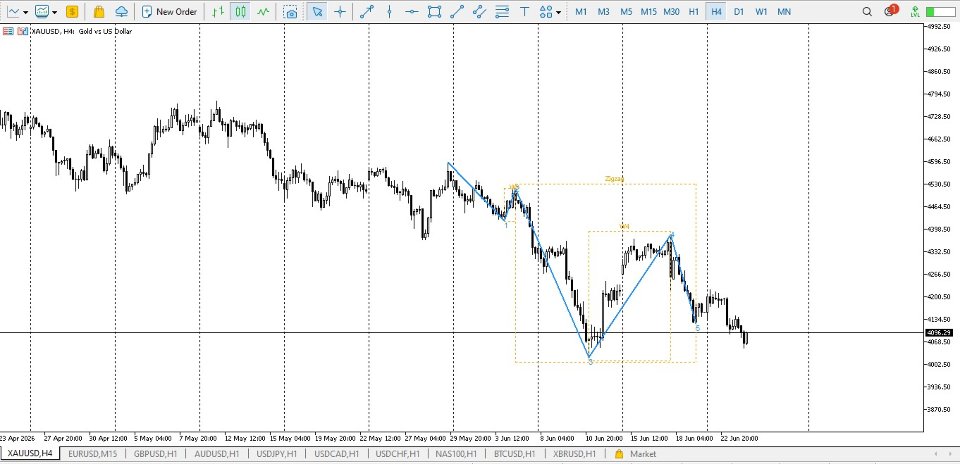Switch timeframe to M15
The image size is (960, 464).
point(649,12)
